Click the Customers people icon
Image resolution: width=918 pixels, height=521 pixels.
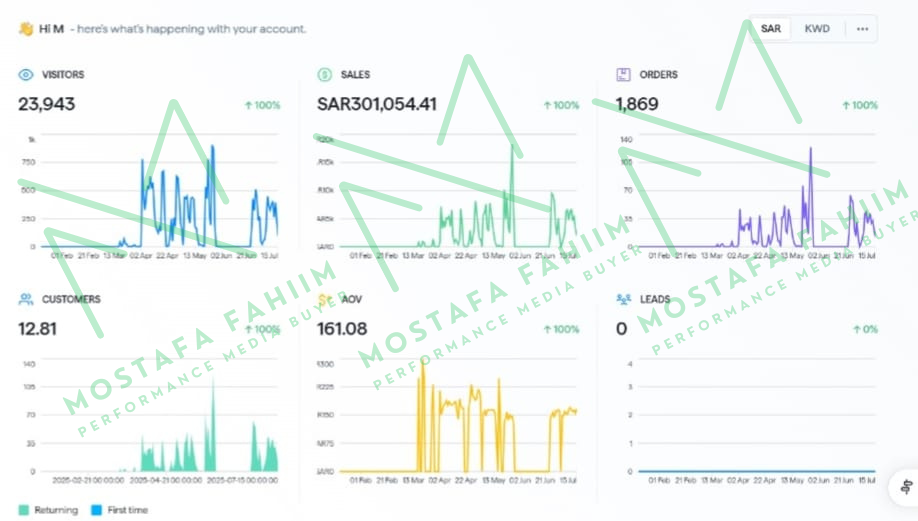26,299
